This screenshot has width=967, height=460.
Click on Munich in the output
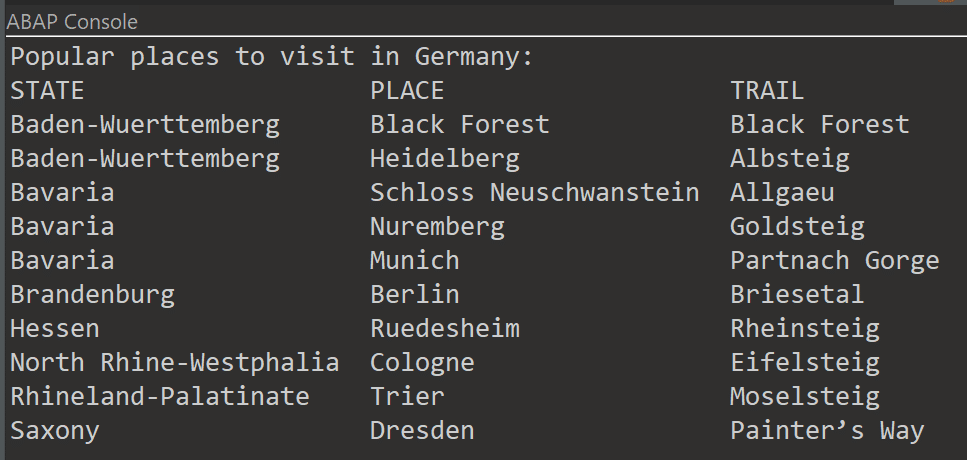coord(415,260)
